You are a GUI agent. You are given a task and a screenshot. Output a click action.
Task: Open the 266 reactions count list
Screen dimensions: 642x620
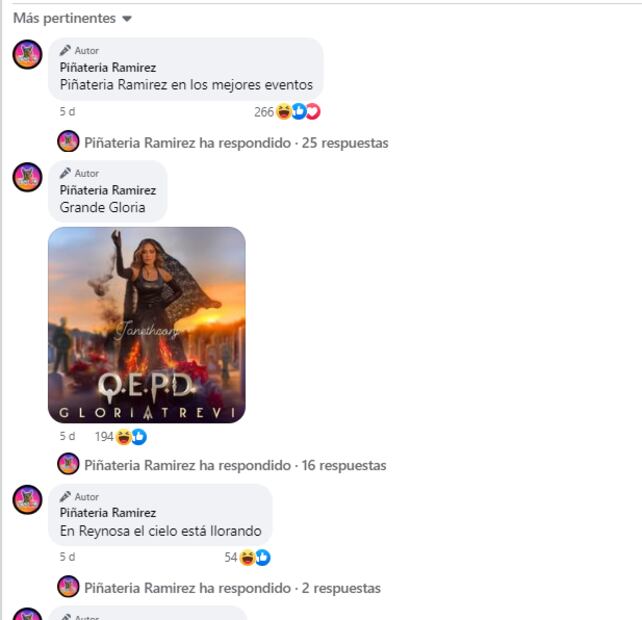click(264, 112)
